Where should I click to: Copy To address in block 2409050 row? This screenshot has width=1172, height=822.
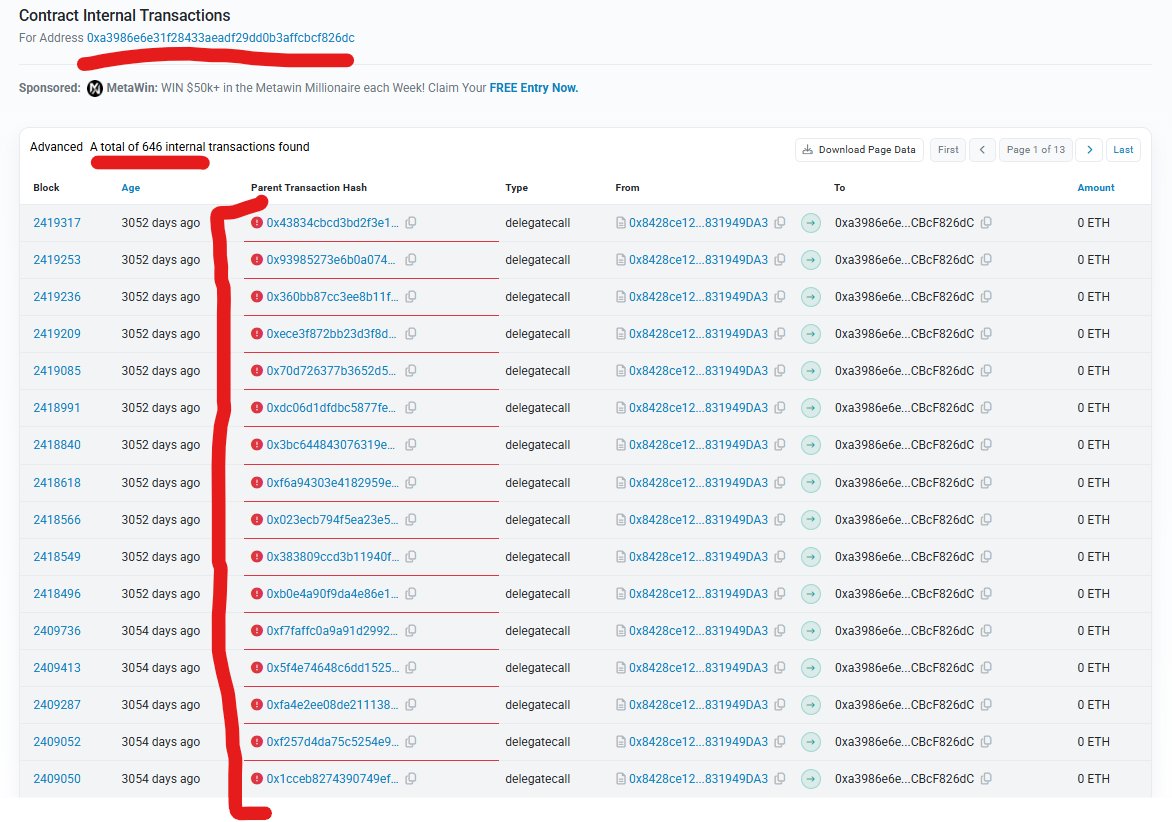coord(986,779)
